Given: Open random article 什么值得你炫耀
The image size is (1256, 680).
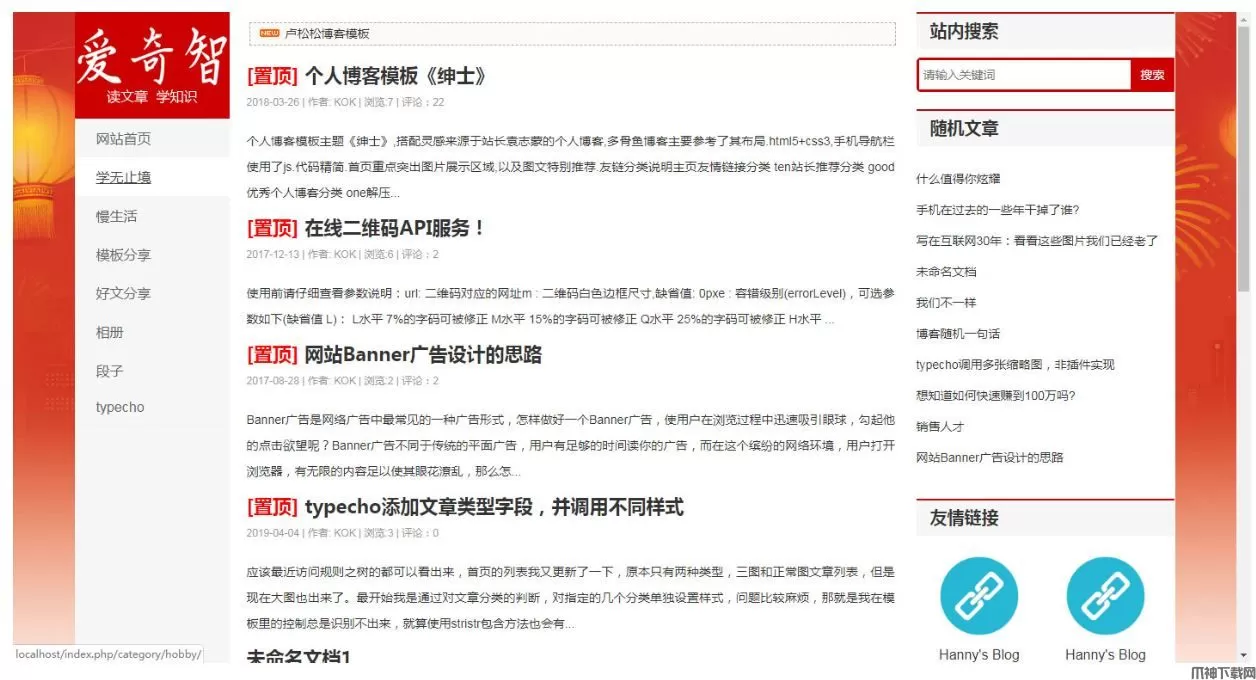Looking at the screenshot, I should (x=958, y=178).
